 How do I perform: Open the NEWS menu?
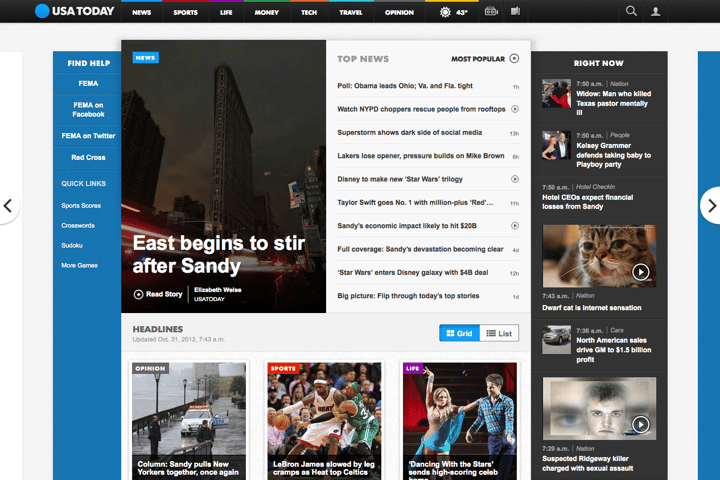coord(141,12)
